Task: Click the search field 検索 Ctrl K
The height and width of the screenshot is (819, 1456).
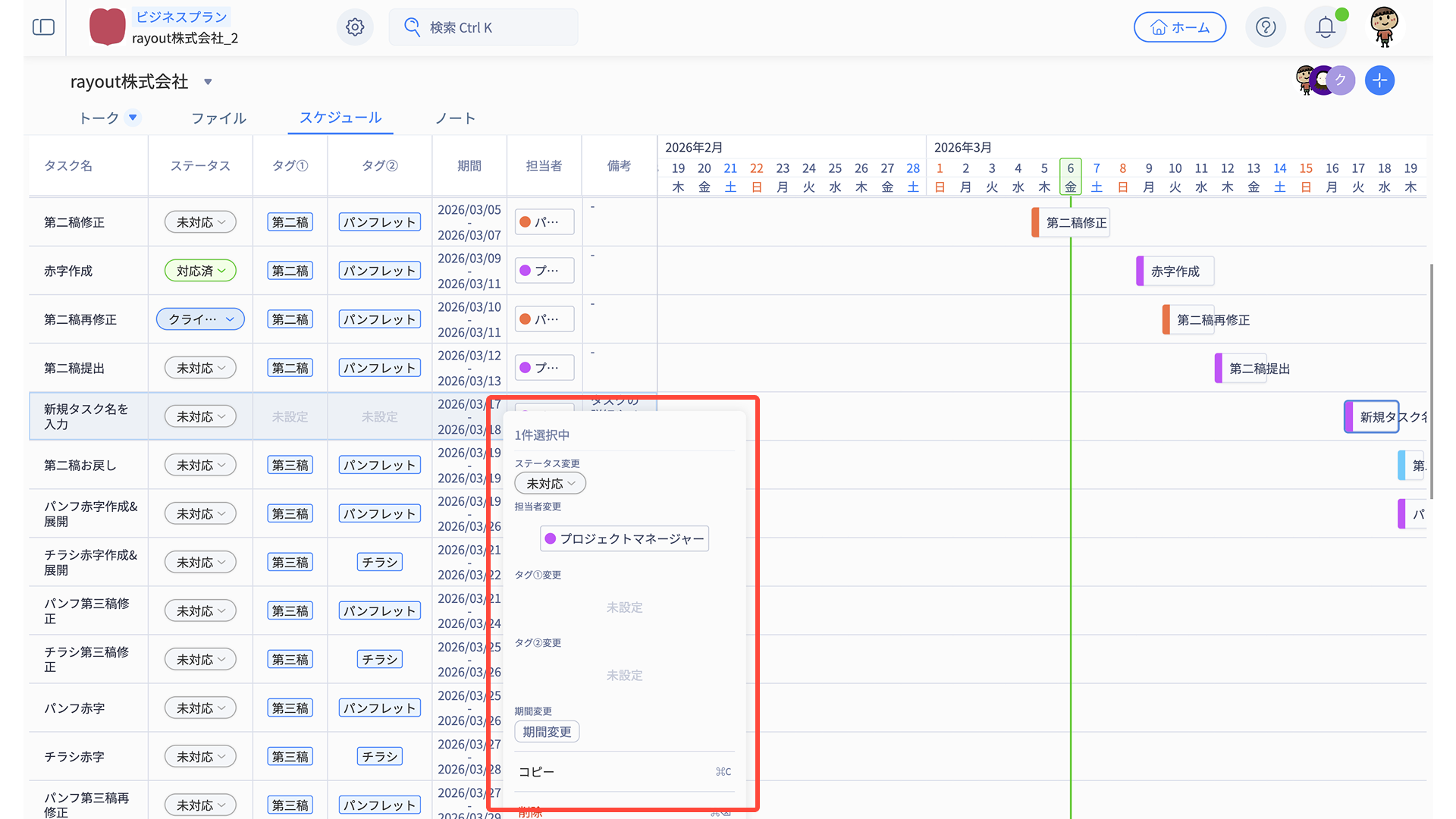Action: coord(483,27)
